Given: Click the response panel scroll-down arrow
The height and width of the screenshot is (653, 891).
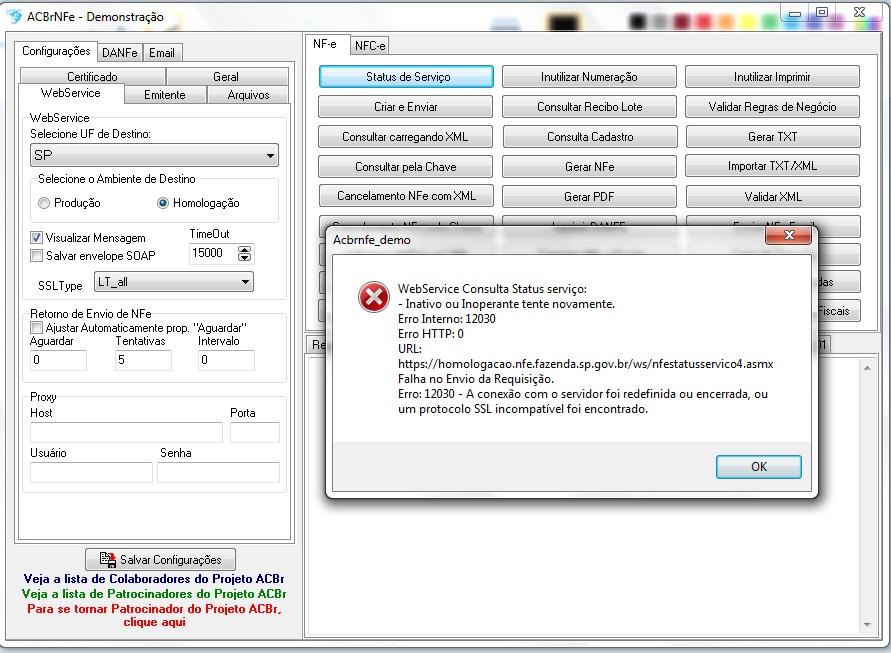Looking at the screenshot, I should pyautogui.click(x=867, y=625).
